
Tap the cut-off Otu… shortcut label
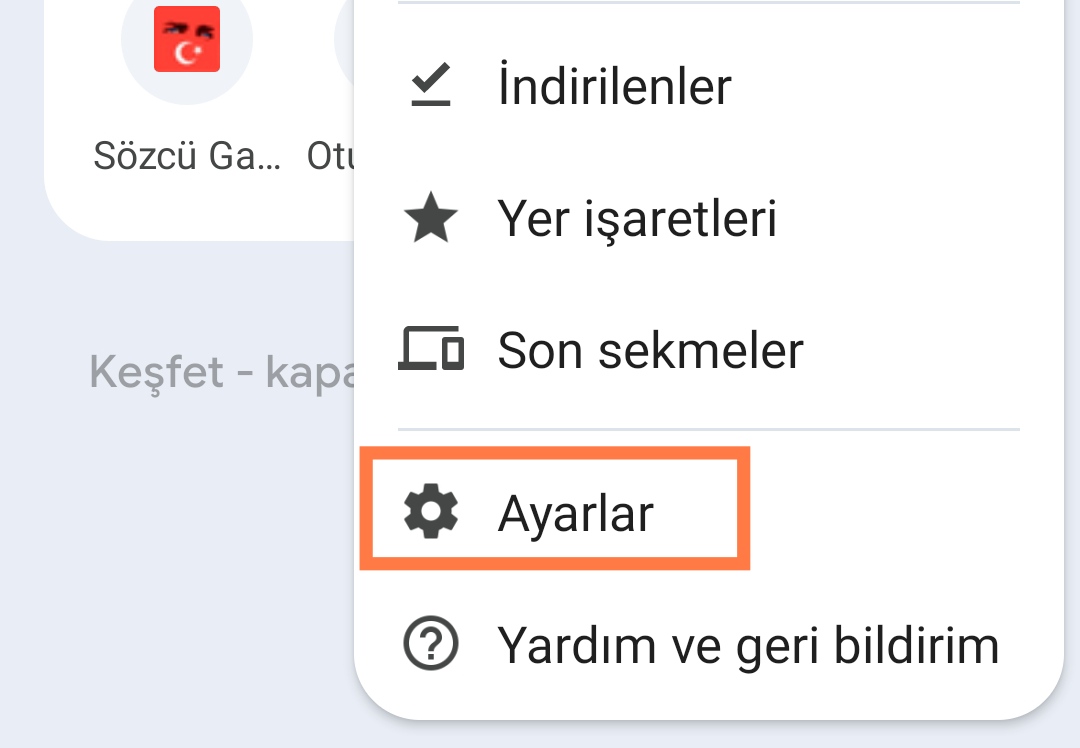pyautogui.click(x=331, y=156)
